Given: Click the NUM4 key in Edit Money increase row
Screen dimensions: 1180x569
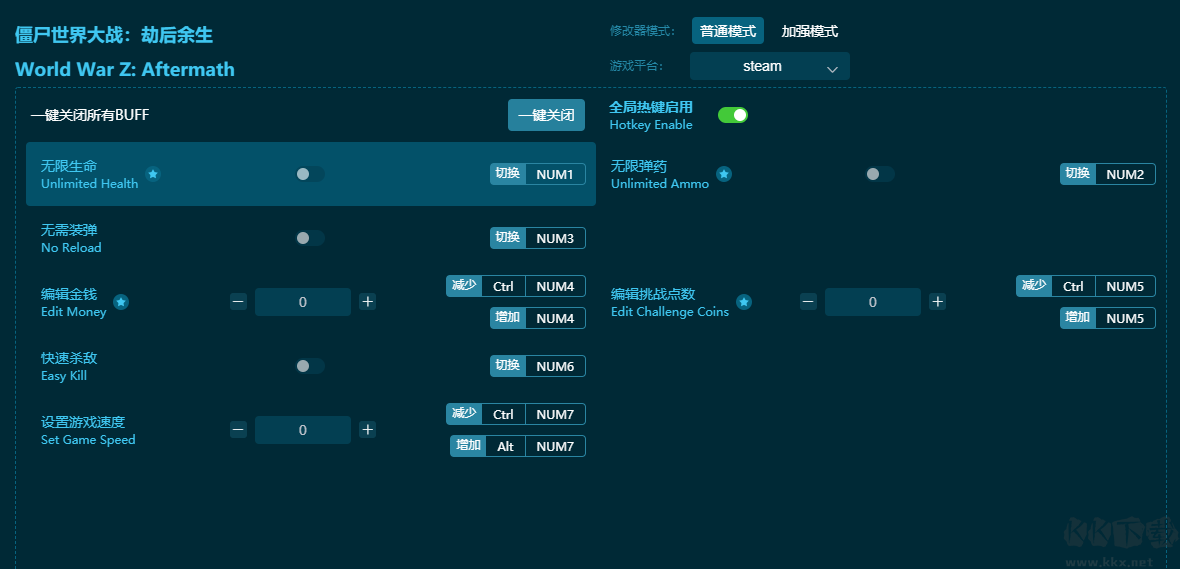Looking at the screenshot, I should (x=555, y=318).
